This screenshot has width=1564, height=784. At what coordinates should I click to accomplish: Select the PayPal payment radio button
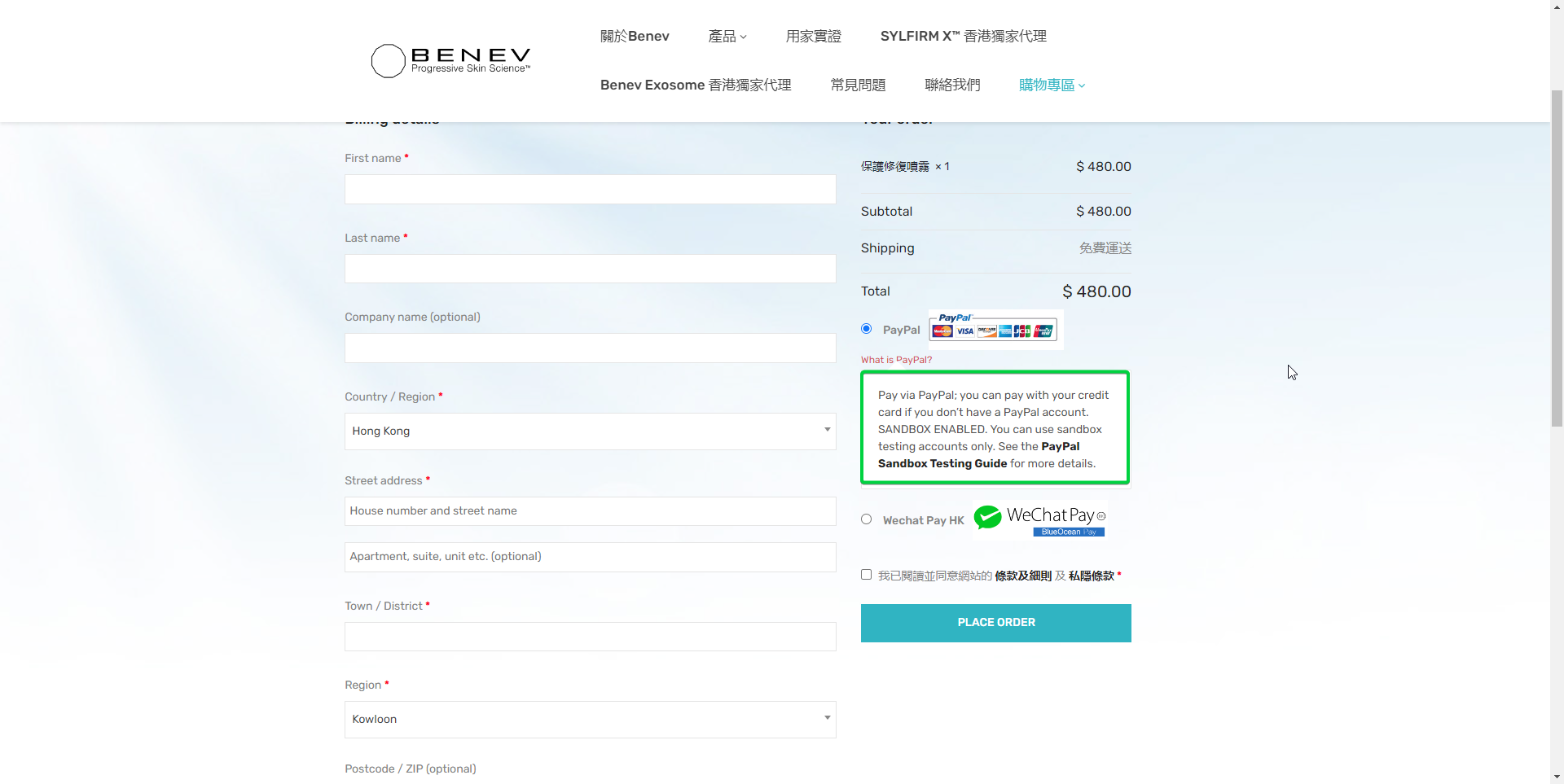866,329
